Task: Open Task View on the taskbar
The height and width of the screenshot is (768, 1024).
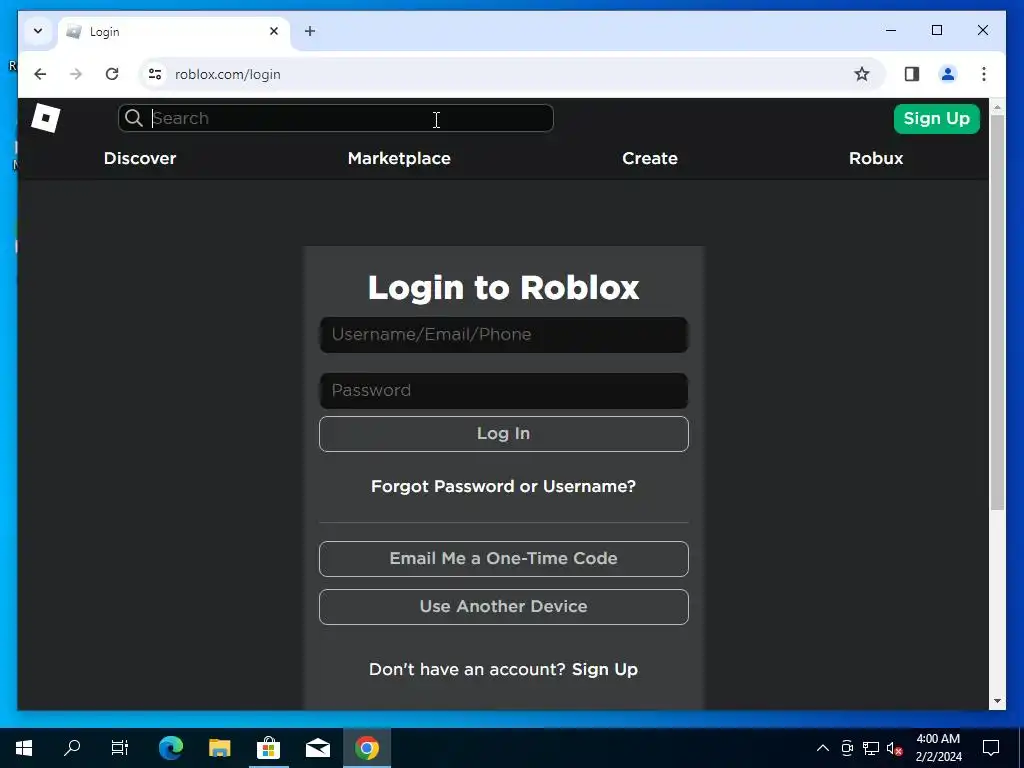Action: tap(120, 748)
